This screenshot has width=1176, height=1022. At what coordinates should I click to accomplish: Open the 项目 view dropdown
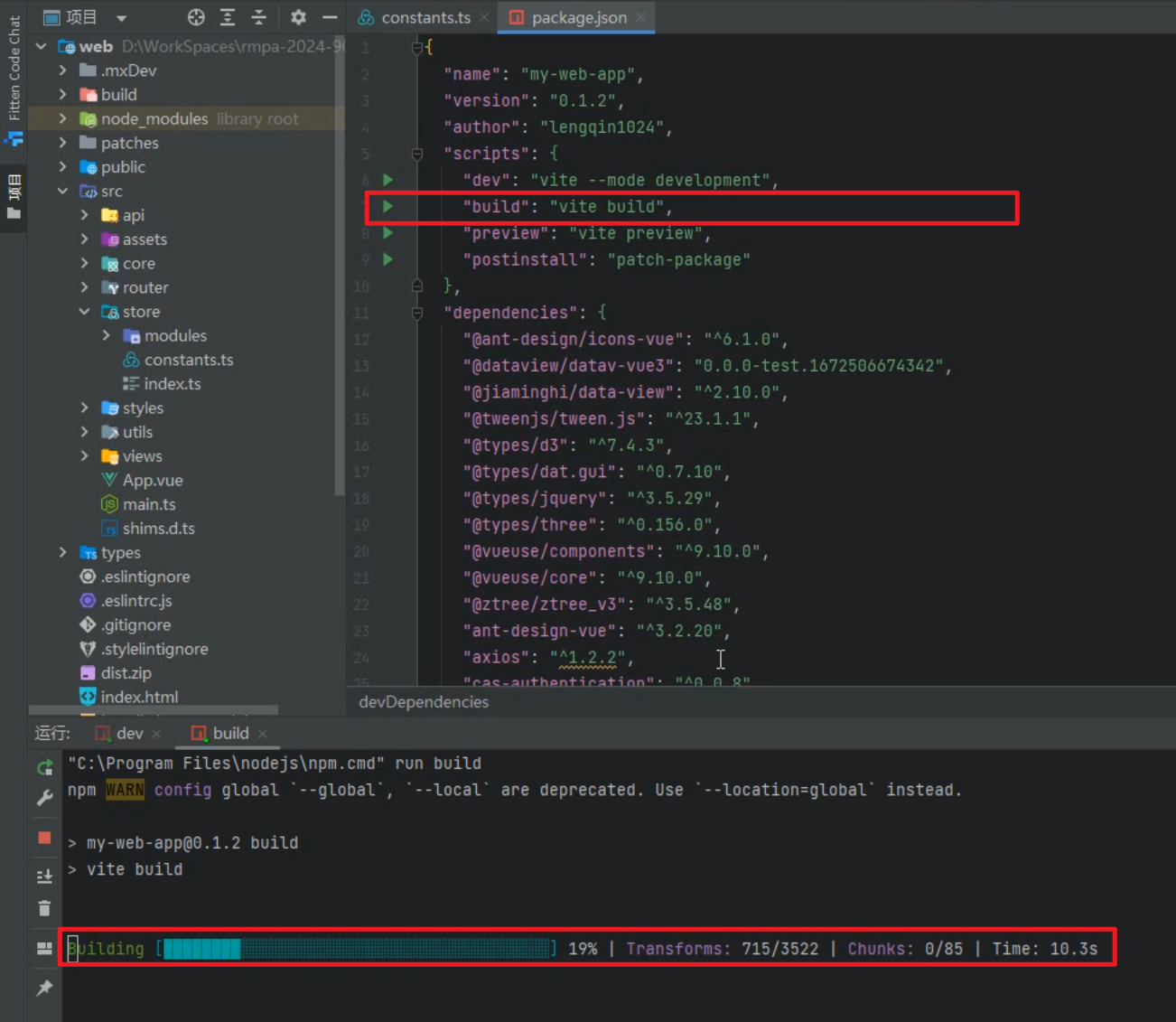coord(121,18)
